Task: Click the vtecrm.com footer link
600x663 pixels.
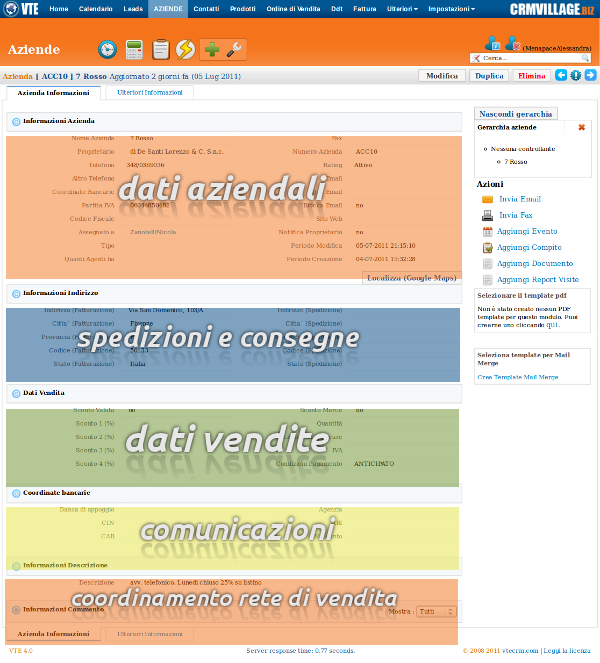Action: tap(520, 651)
